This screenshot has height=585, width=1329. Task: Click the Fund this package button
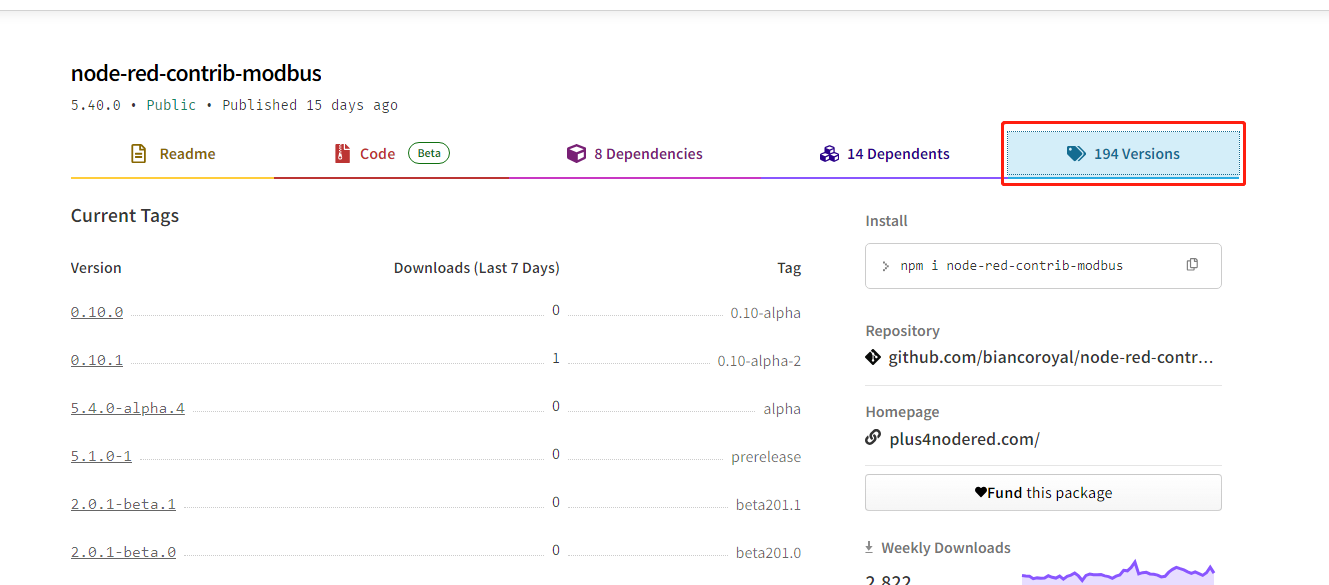(x=1043, y=491)
